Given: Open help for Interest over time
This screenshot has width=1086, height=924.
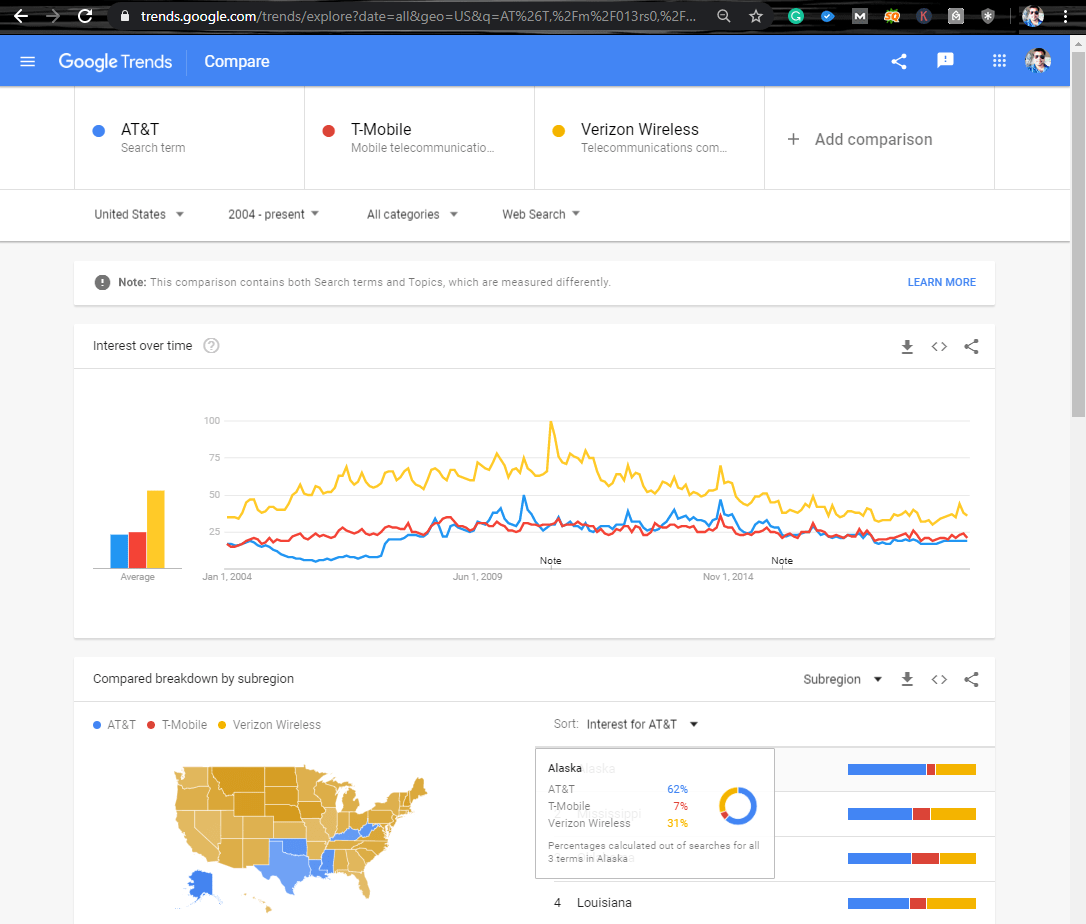Looking at the screenshot, I should (211, 346).
